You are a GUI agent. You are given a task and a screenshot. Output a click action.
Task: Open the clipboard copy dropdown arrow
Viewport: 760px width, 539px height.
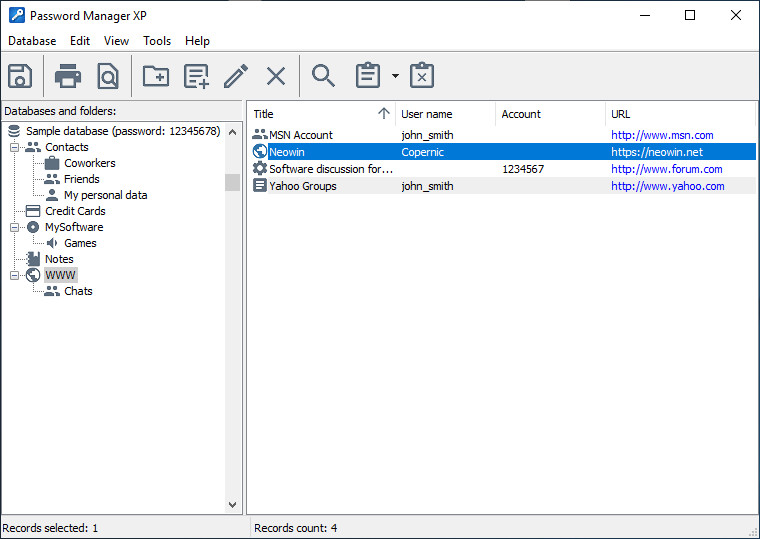395,76
